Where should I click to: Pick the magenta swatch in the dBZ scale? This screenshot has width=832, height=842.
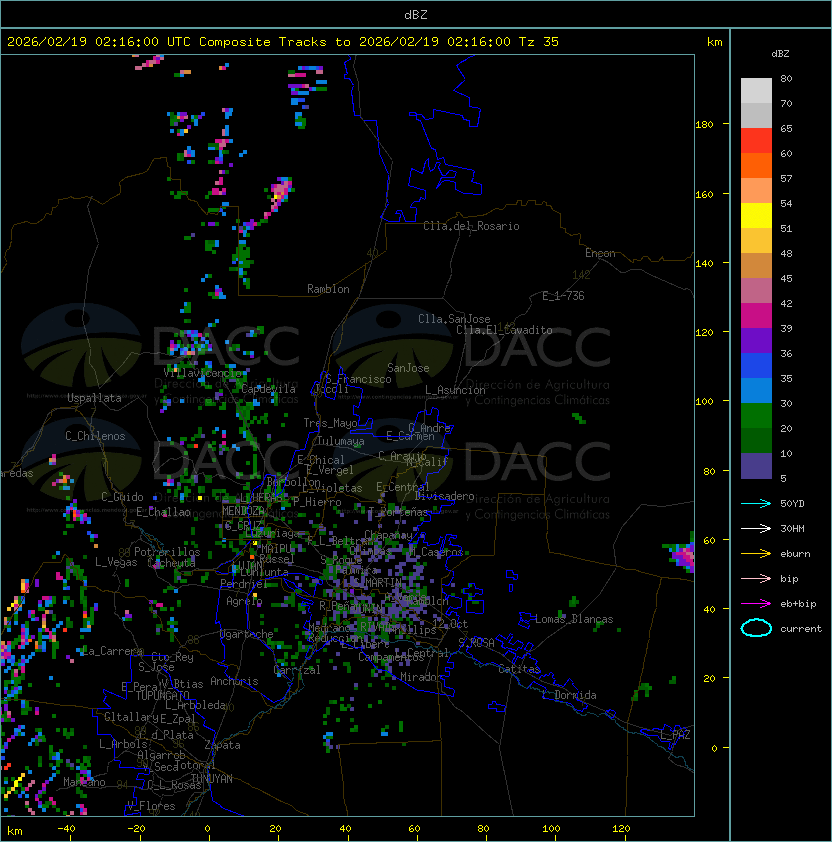point(756,316)
